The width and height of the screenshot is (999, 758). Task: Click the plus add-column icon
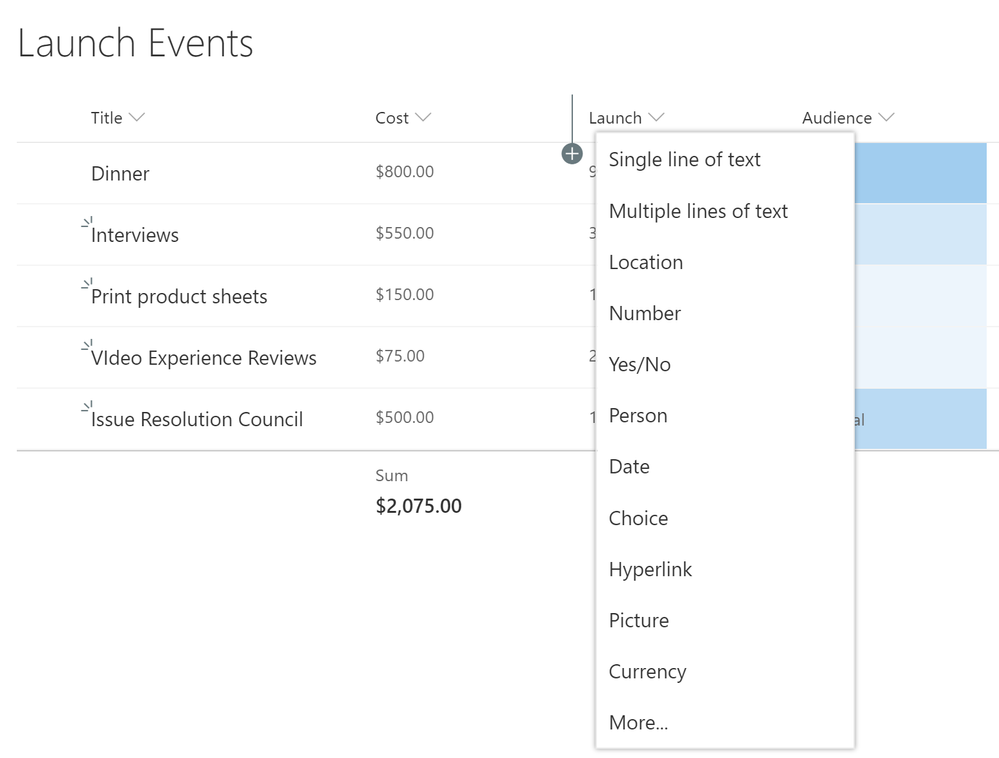click(572, 154)
